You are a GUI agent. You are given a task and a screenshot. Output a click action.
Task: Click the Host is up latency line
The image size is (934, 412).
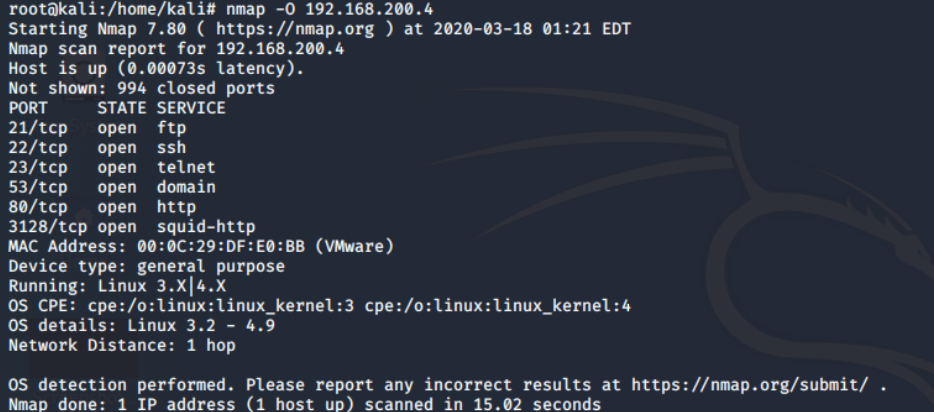[x=156, y=68]
